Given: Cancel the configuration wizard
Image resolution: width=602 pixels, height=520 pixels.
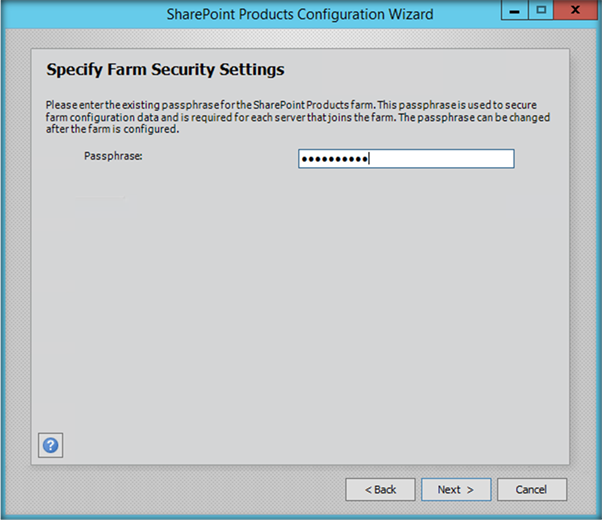Looking at the screenshot, I should tap(532, 490).
